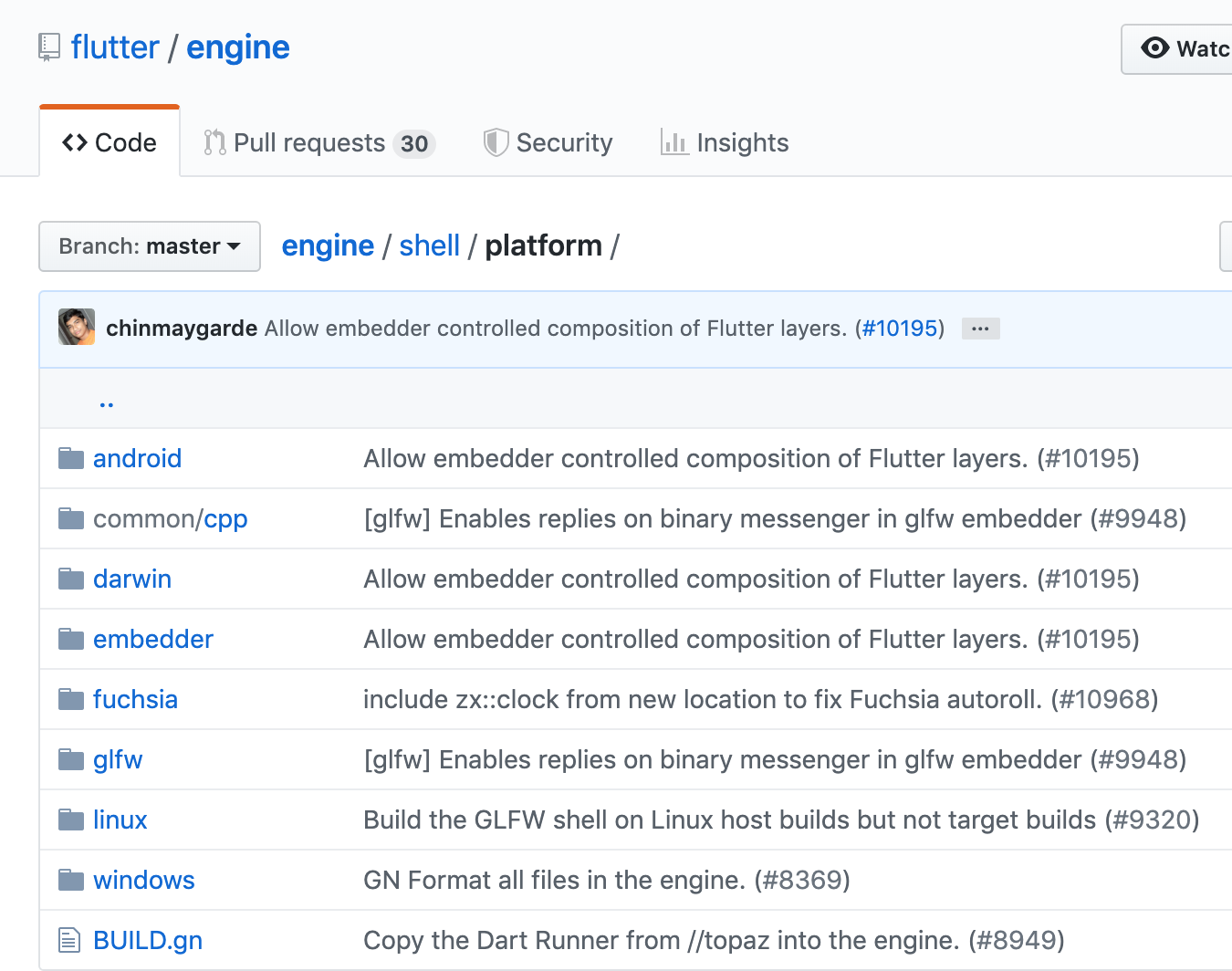Click the glfw folder icon
This screenshot has height=971, width=1232.
(70, 759)
